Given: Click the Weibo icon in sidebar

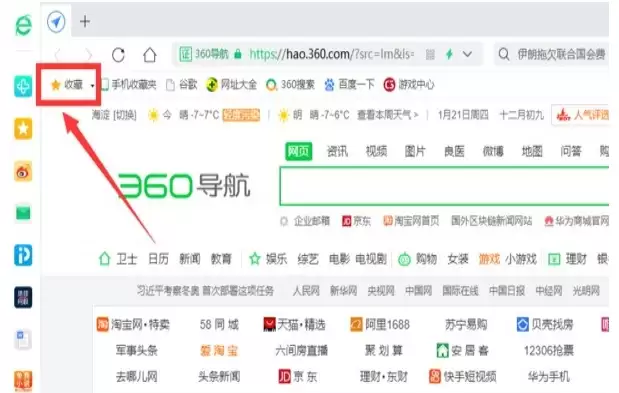Looking at the screenshot, I should pos(23,172).
